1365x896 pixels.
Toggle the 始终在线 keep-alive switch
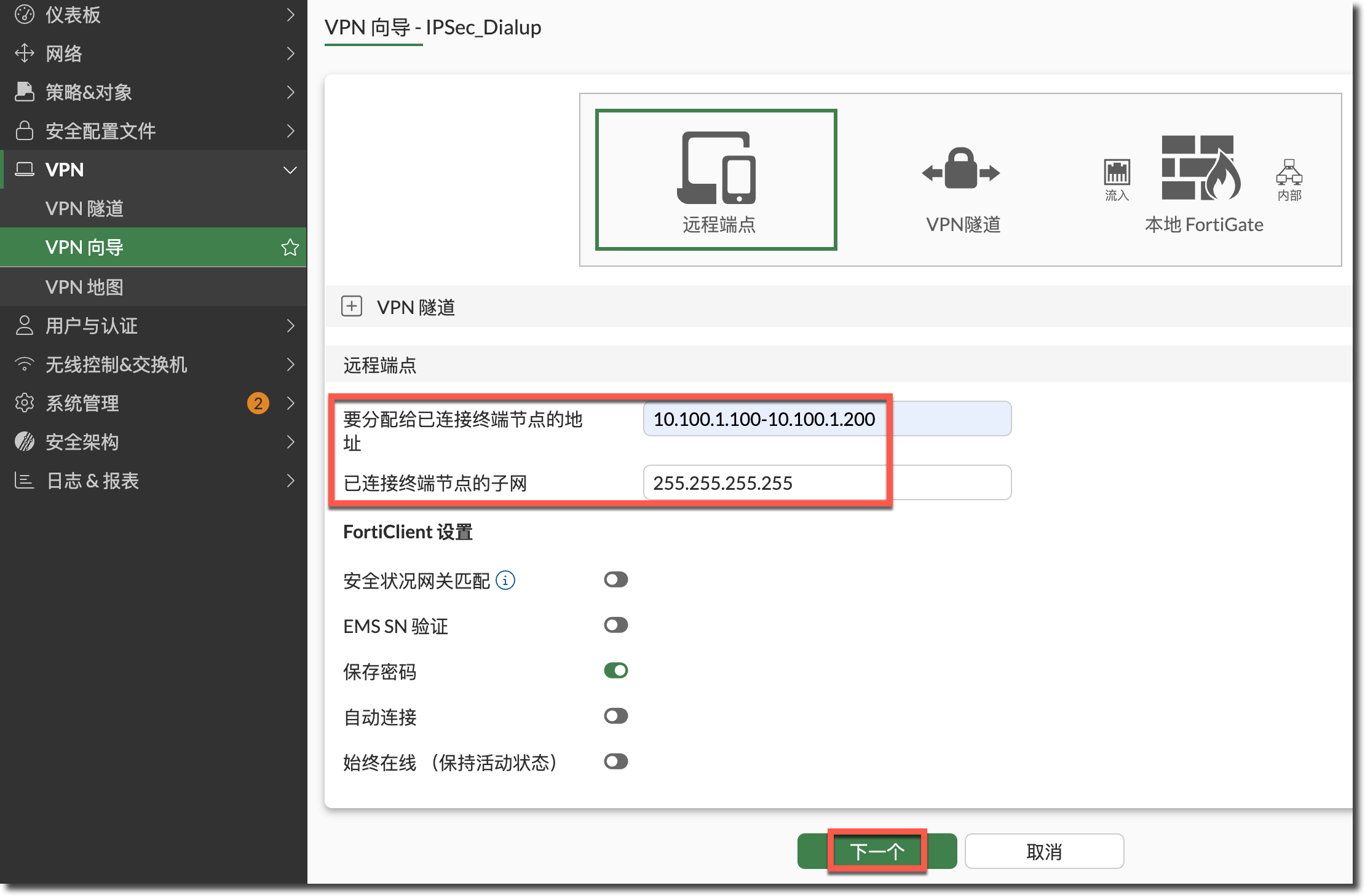615,761
